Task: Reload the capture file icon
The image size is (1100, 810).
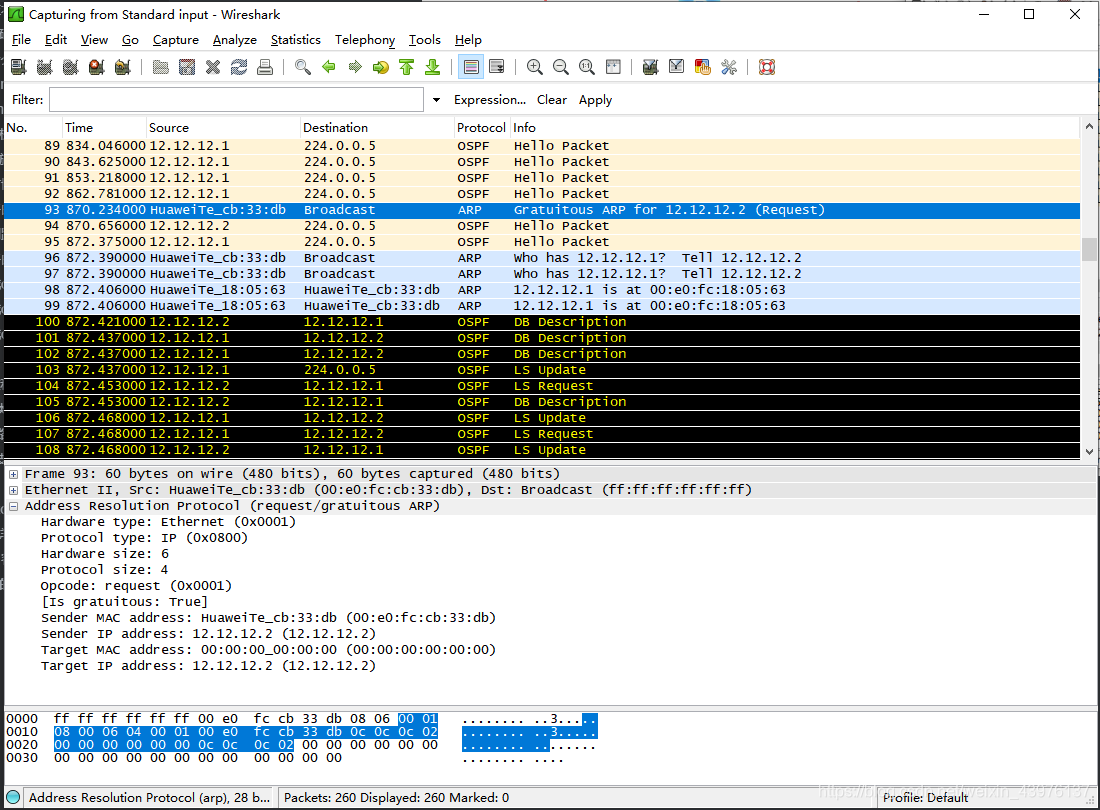Action: 239,67
